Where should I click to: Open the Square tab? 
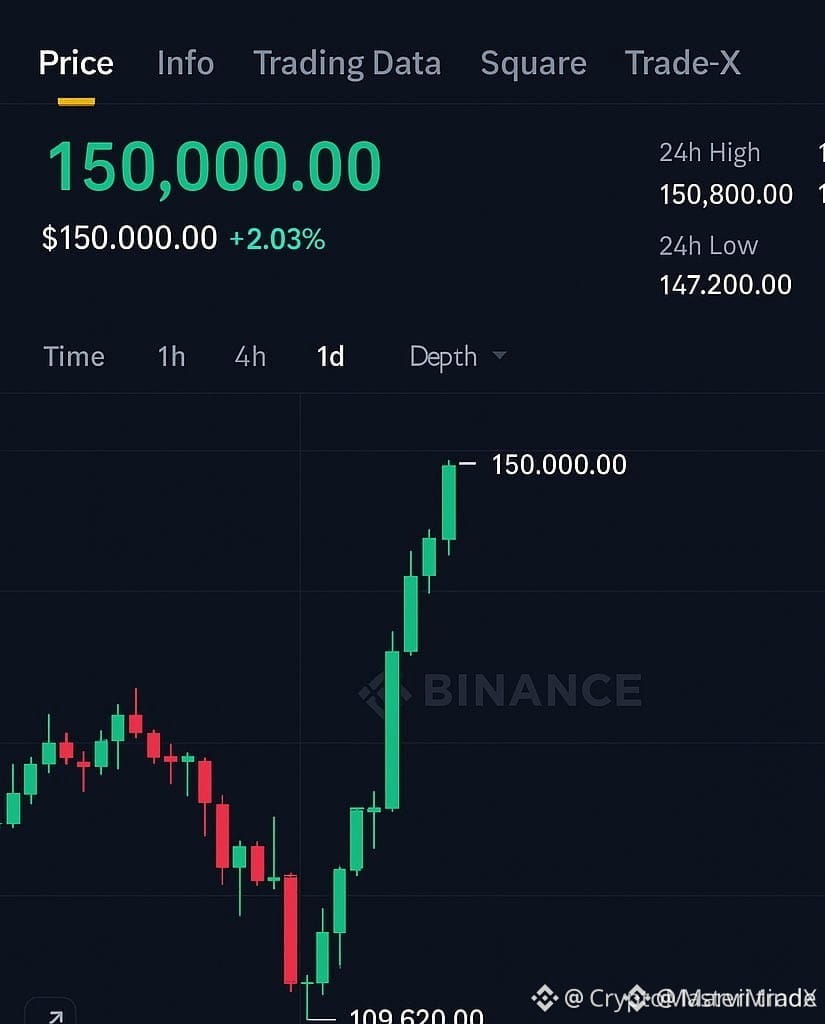[x=533, y=64]
